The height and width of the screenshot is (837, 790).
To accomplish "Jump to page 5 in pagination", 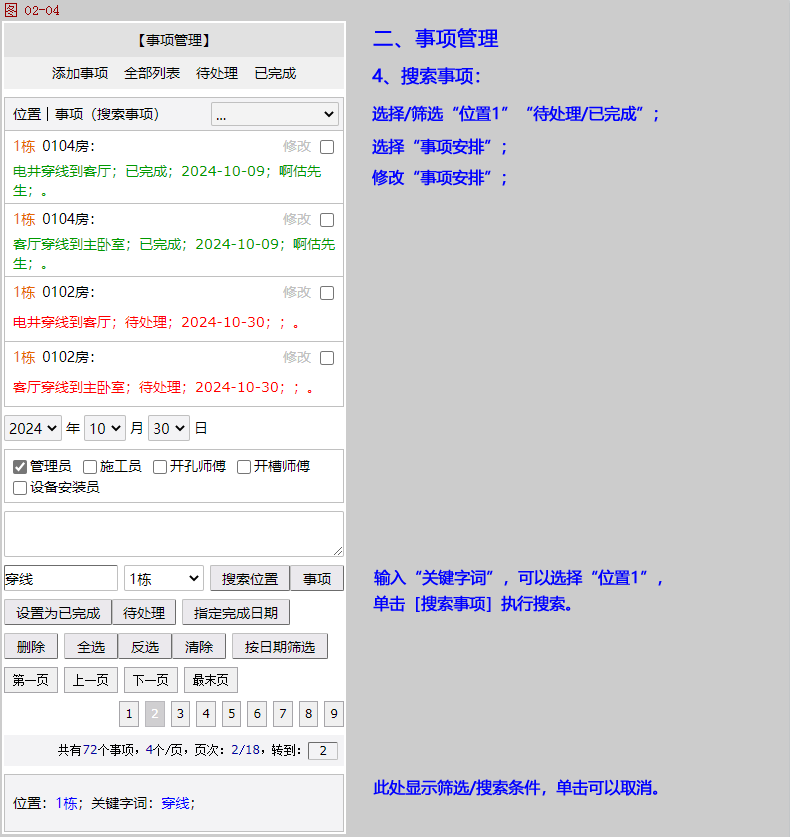I will pos(232,714).
